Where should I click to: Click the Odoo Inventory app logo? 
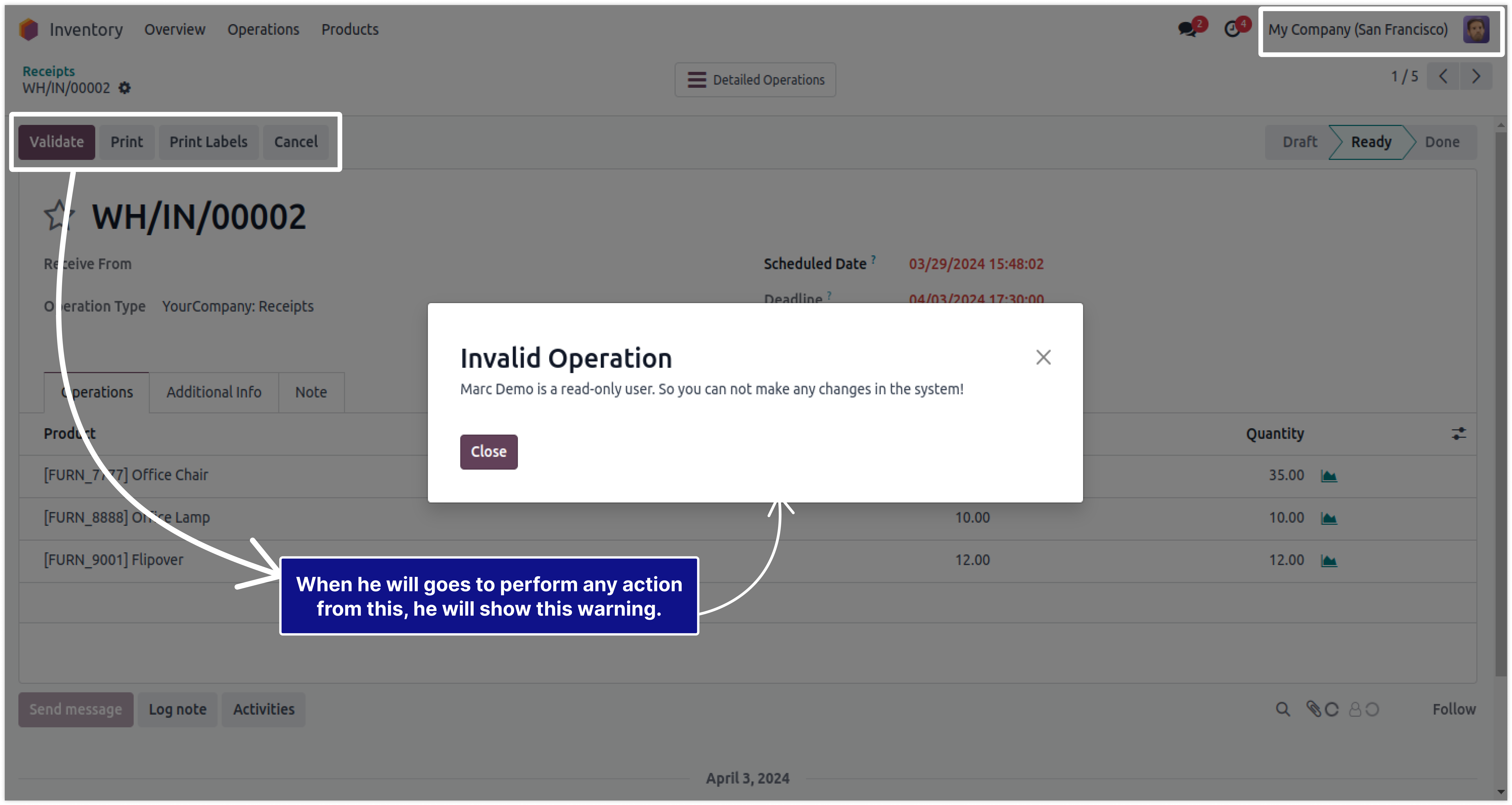click(x=28, y=29)
